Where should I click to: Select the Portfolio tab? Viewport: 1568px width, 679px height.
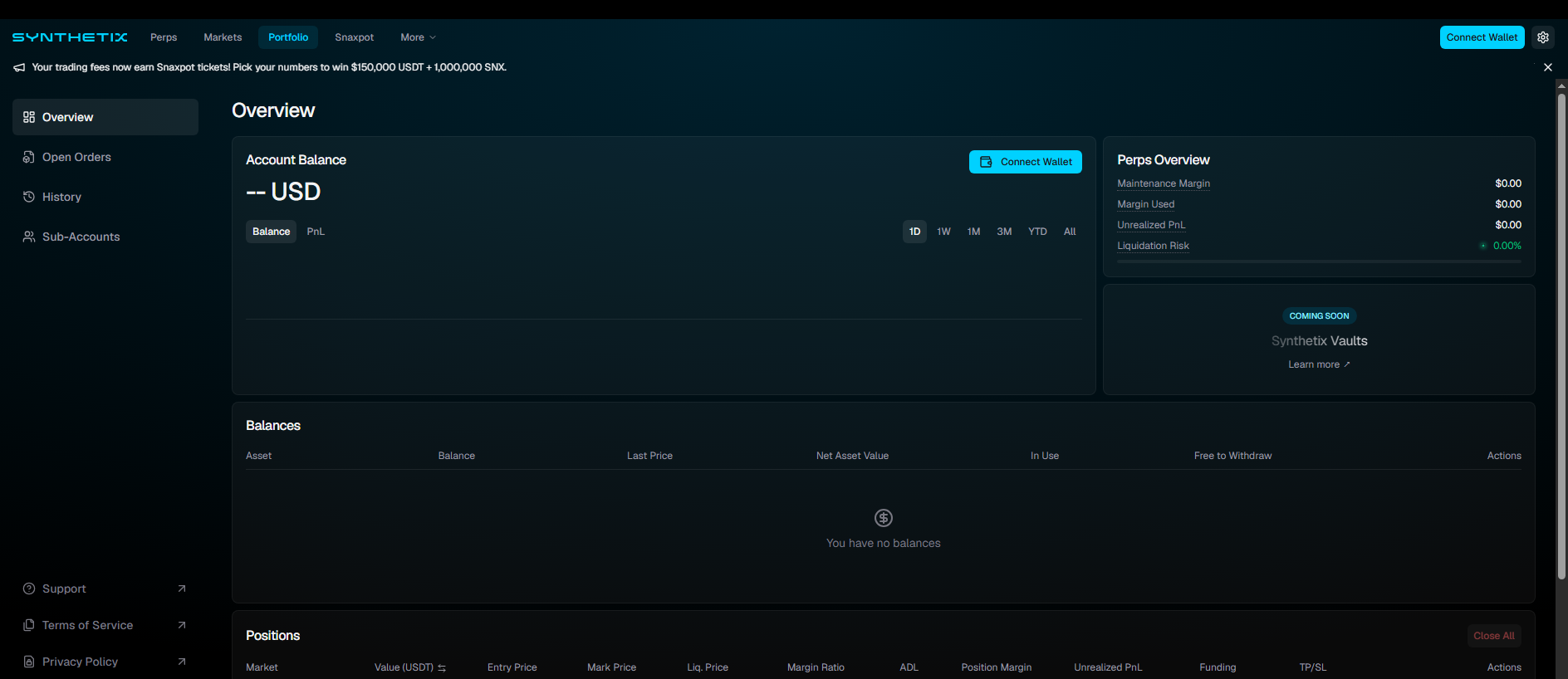pyautogui.click(x=288, y=37)
